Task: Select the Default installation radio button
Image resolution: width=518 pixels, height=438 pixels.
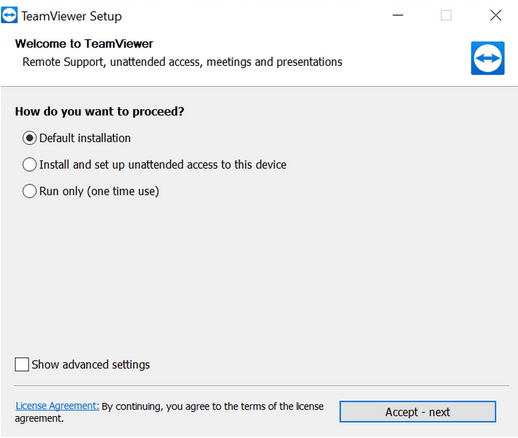Action: coord(29,138)
